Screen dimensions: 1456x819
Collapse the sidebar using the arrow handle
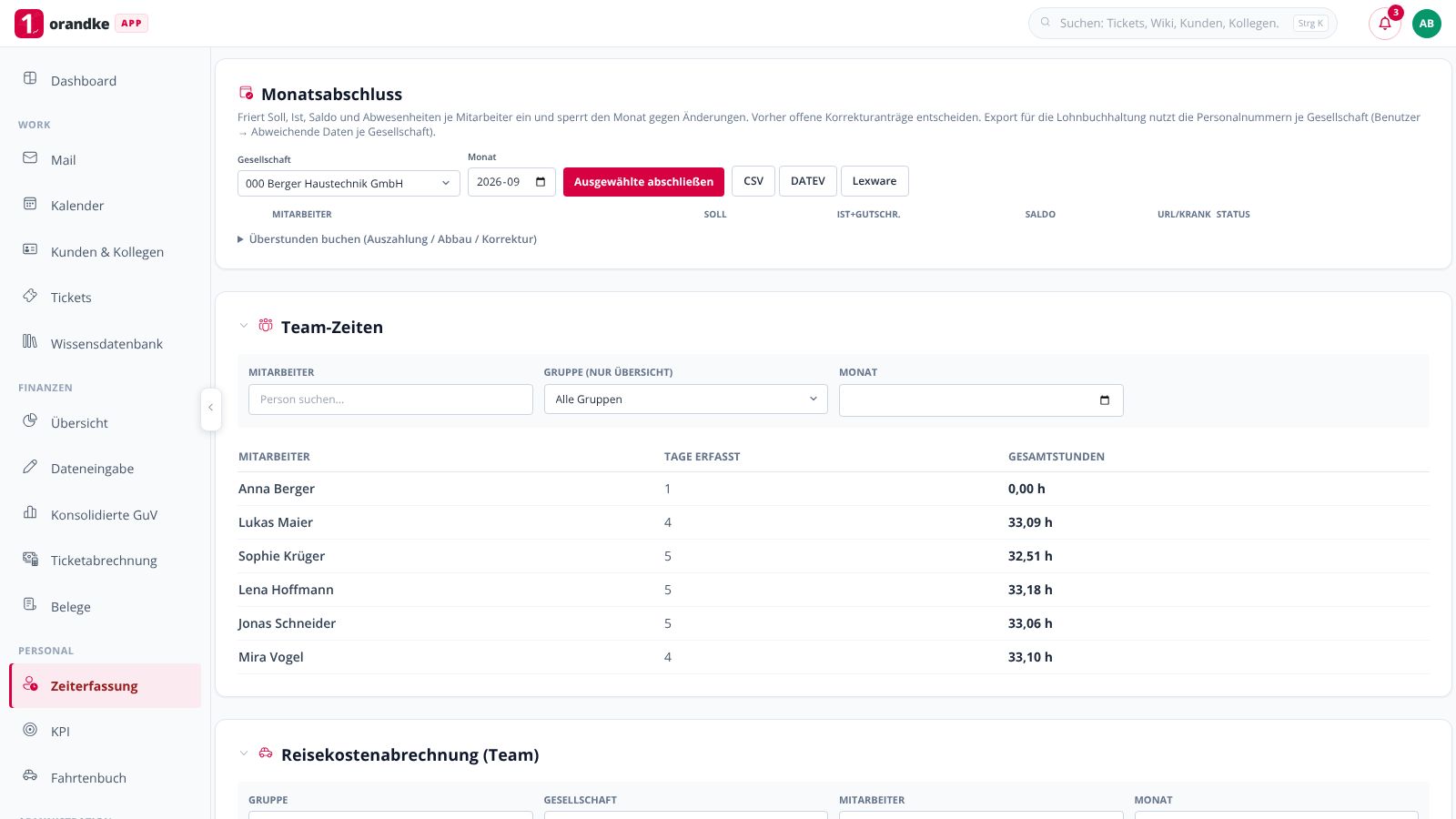pyautogui.click(x=210, y=408)
